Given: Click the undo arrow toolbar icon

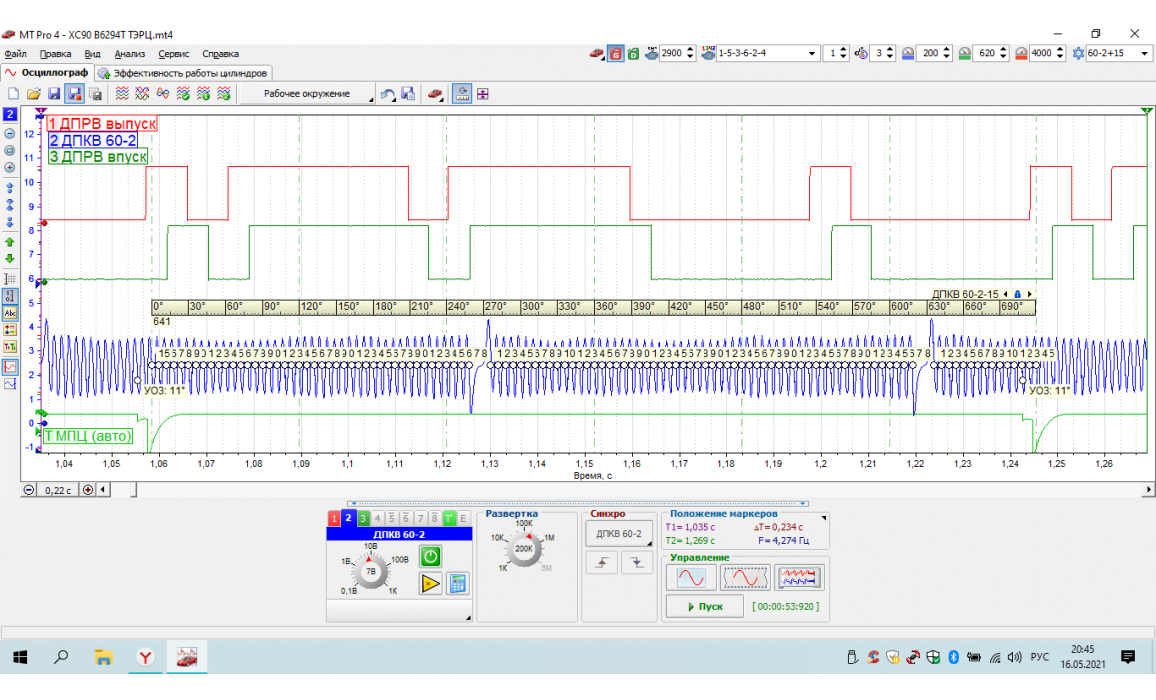Looking at the screenshot, I should pyautogui.click(x=387, y=94).
